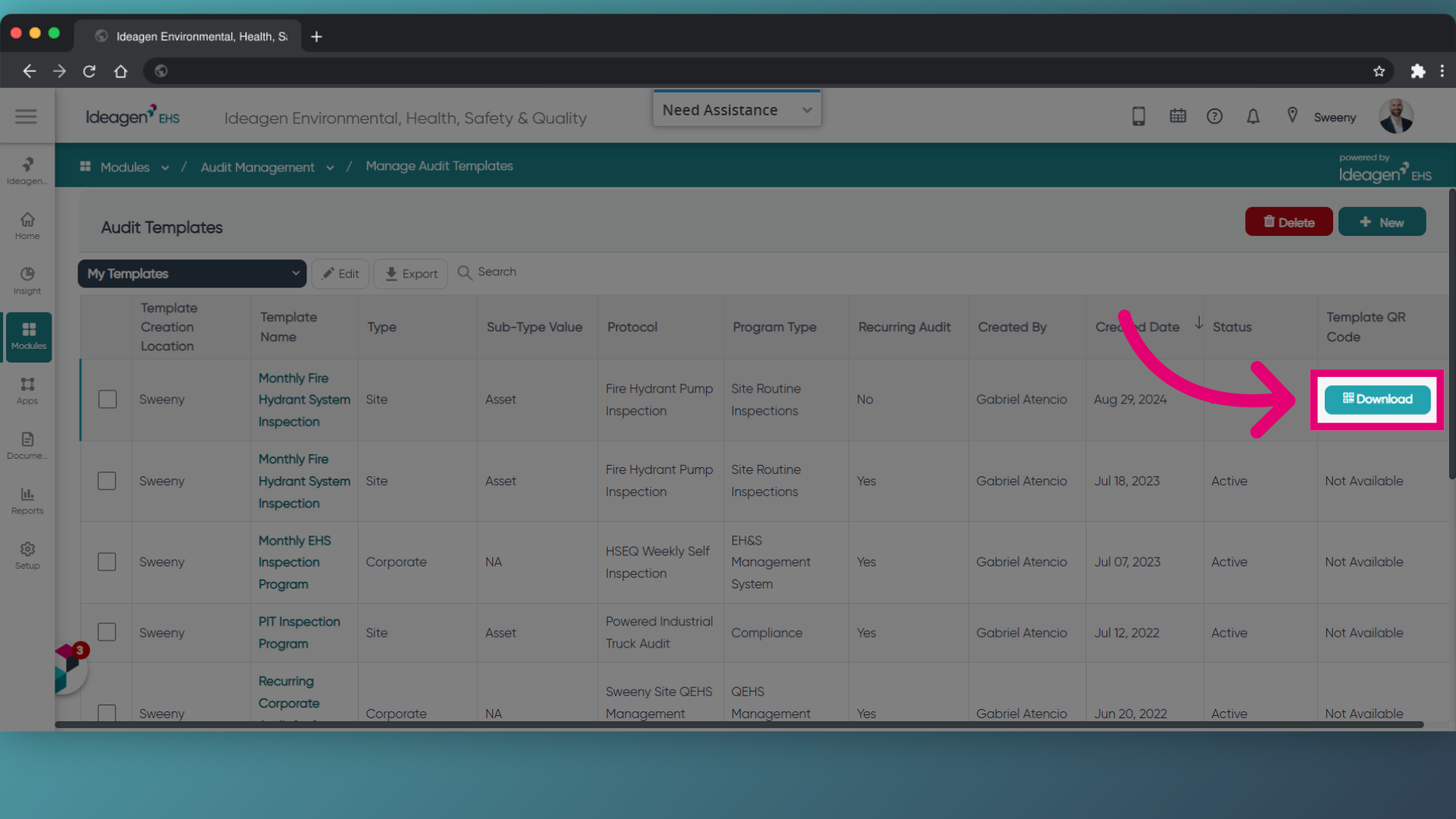Click the browser back arrow
Viewport: 1456px width, 819px height.
click(x=29, y=71)
